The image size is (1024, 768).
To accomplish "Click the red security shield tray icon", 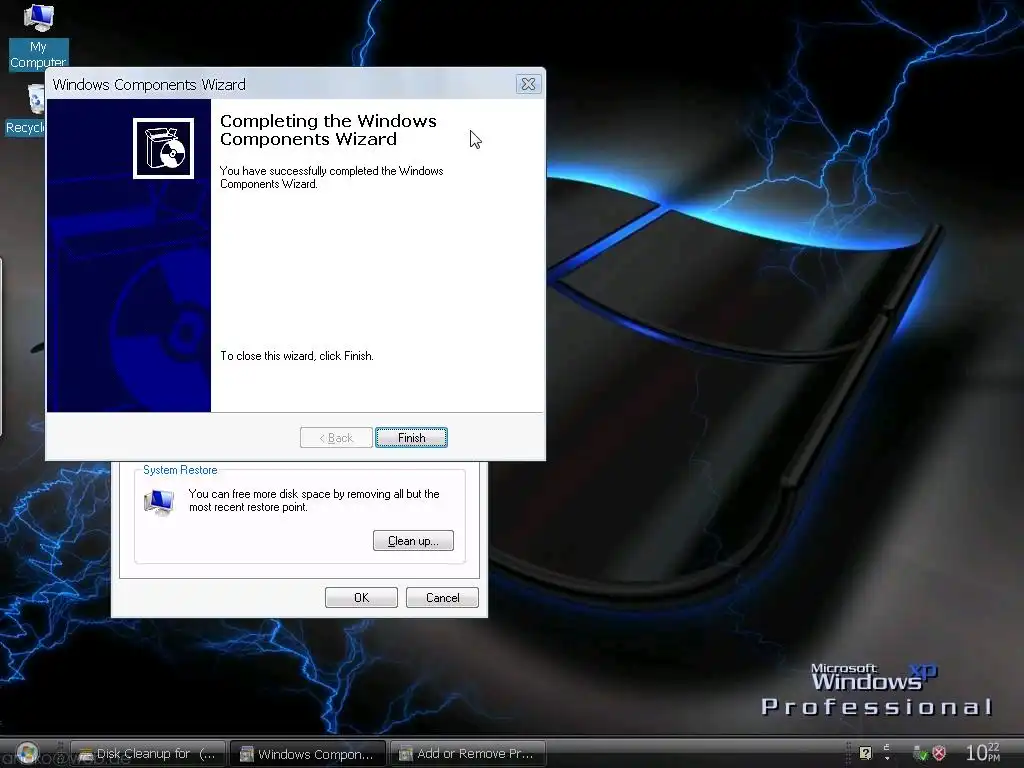I will pos(938,753).
